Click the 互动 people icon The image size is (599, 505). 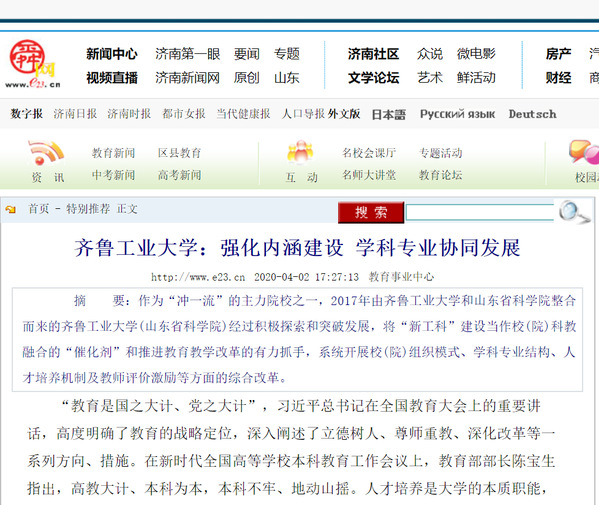coord(300,151)
